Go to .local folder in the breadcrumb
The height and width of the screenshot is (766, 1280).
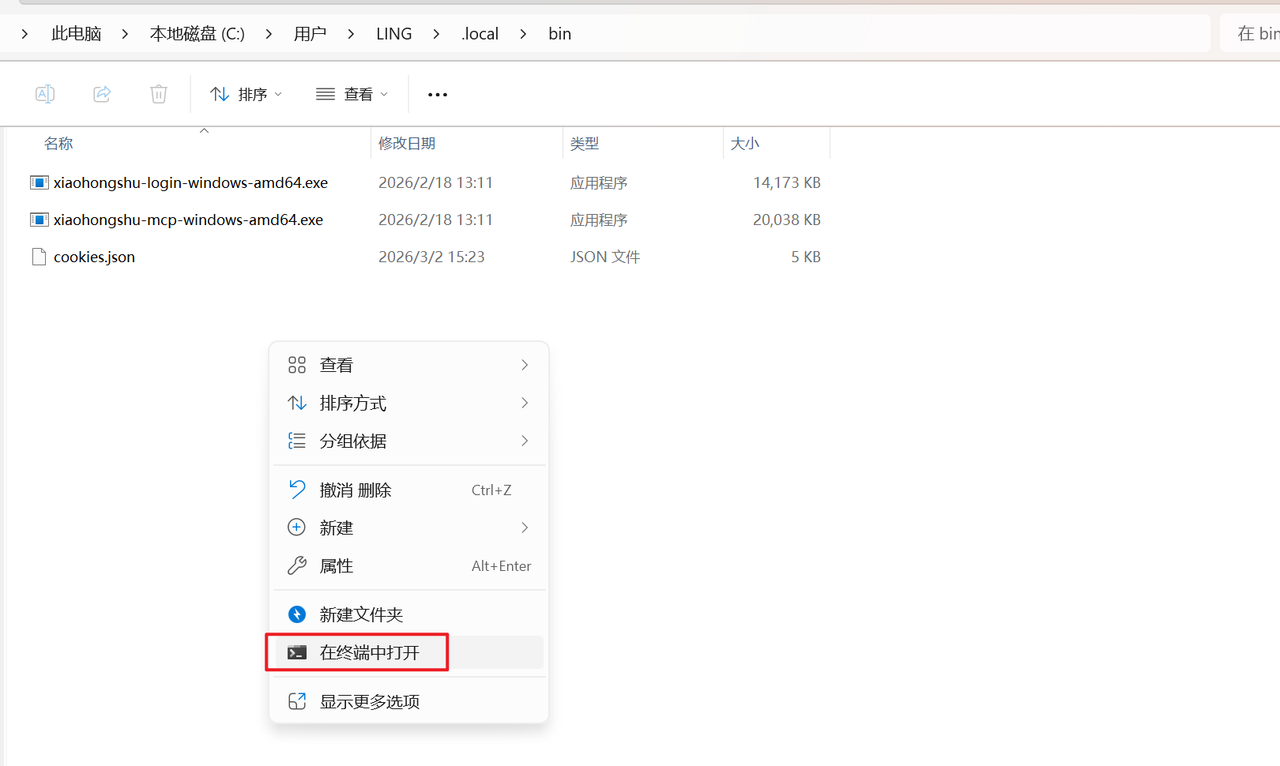point(480,34)
